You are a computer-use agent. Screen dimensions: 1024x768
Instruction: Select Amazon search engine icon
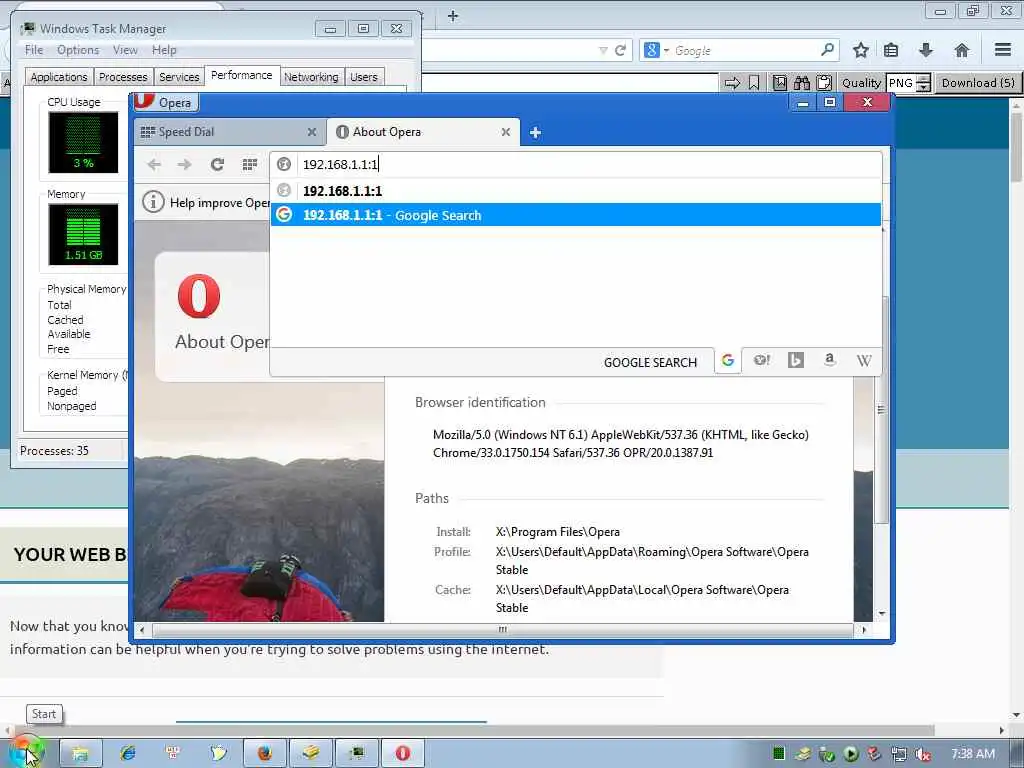pos(829,360)
